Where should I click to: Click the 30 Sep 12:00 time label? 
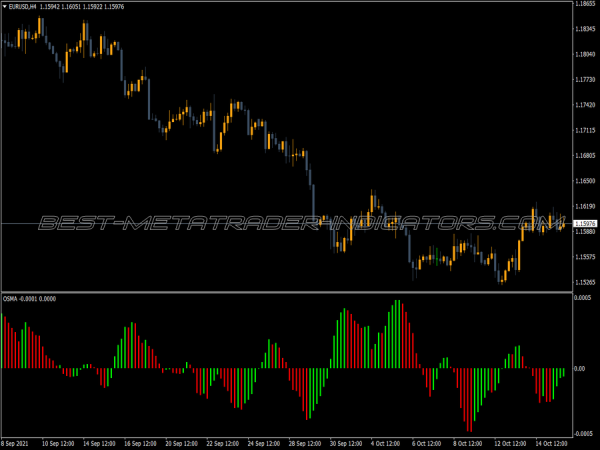(346, 444)
